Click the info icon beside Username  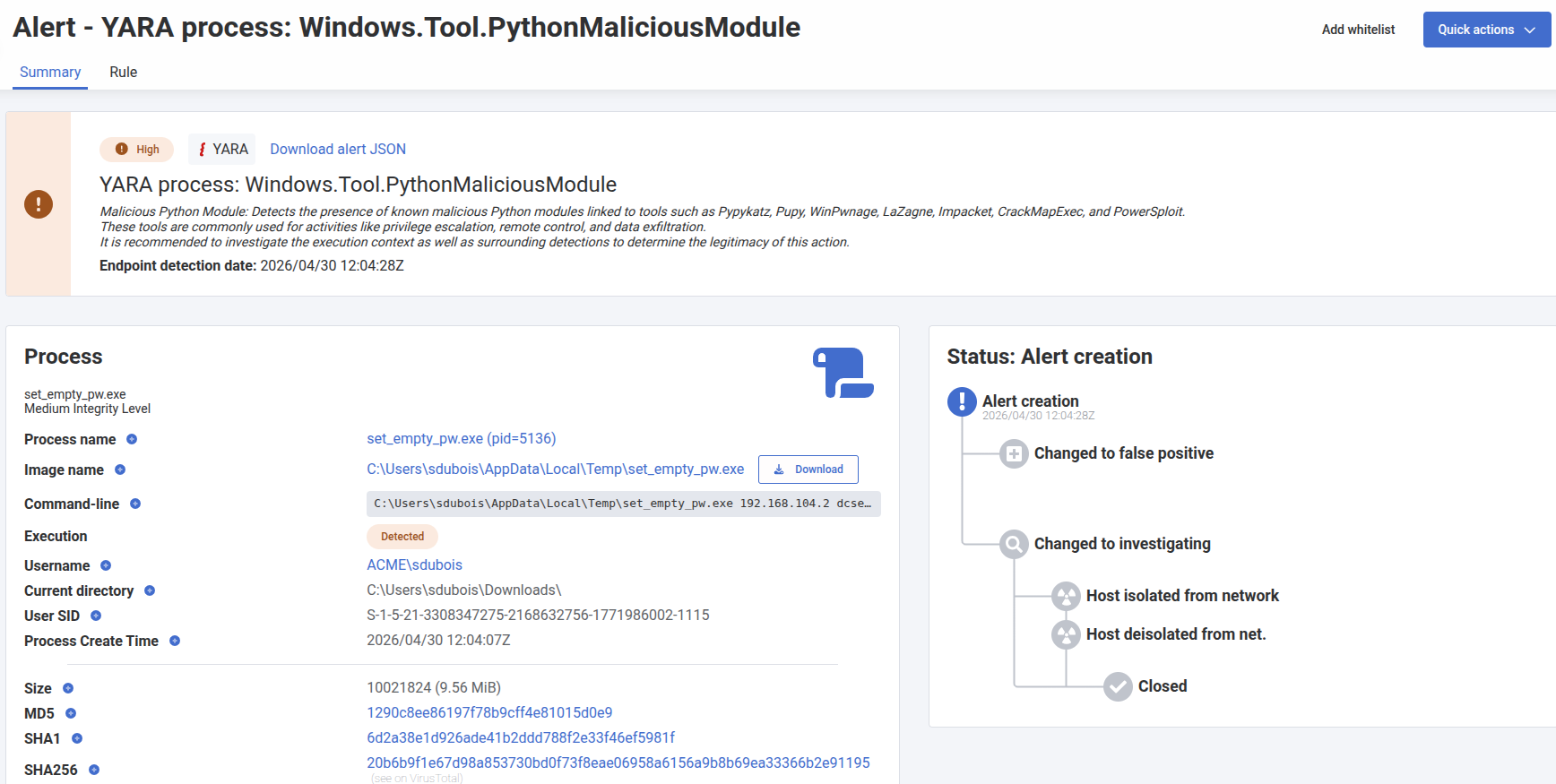[106, 565]
